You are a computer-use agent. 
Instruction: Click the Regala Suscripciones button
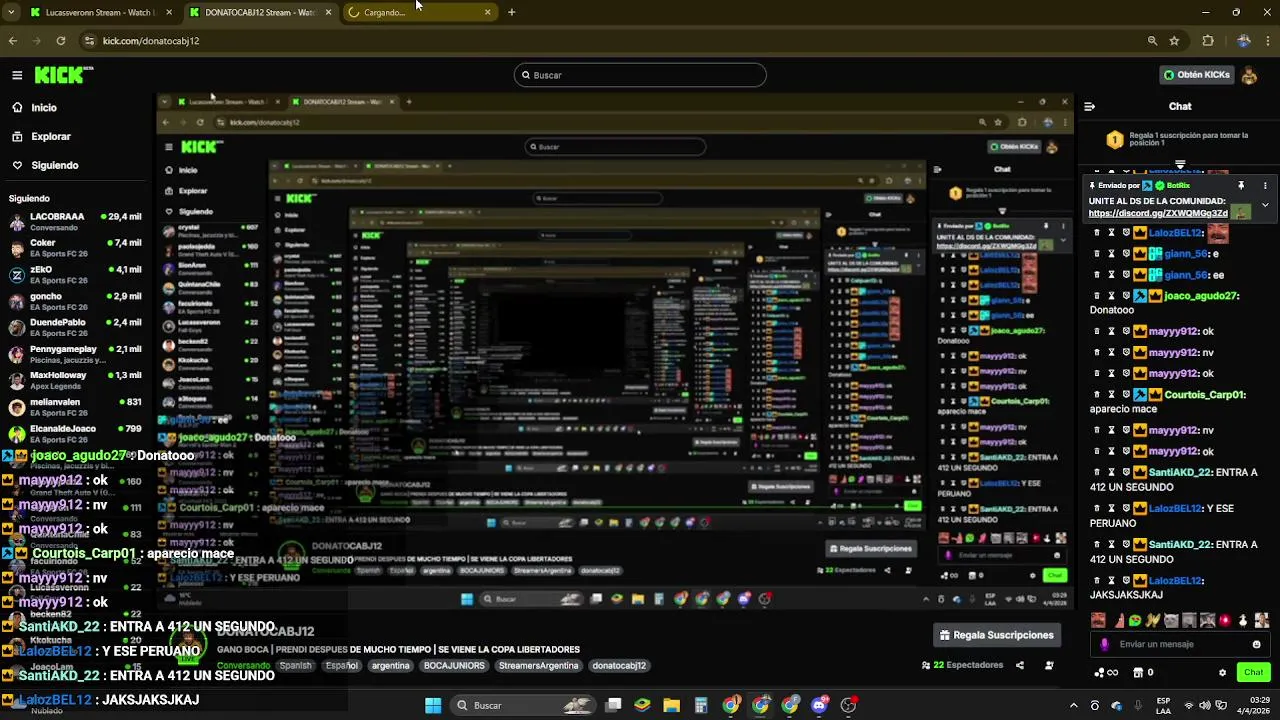click(997, 635)
